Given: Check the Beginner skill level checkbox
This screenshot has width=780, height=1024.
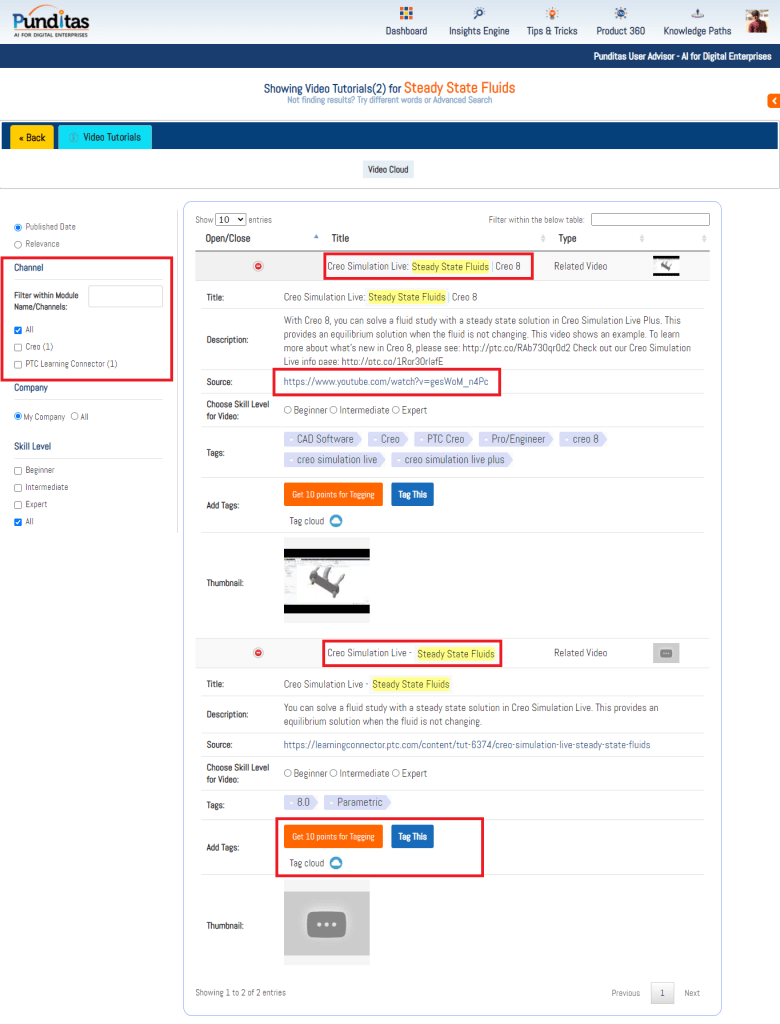Looking at the screenshot, I should pos(18,470).
